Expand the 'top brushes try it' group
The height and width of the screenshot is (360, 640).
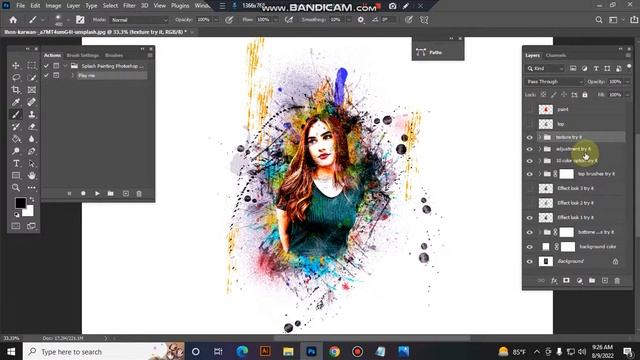click(x=540, y=174)
